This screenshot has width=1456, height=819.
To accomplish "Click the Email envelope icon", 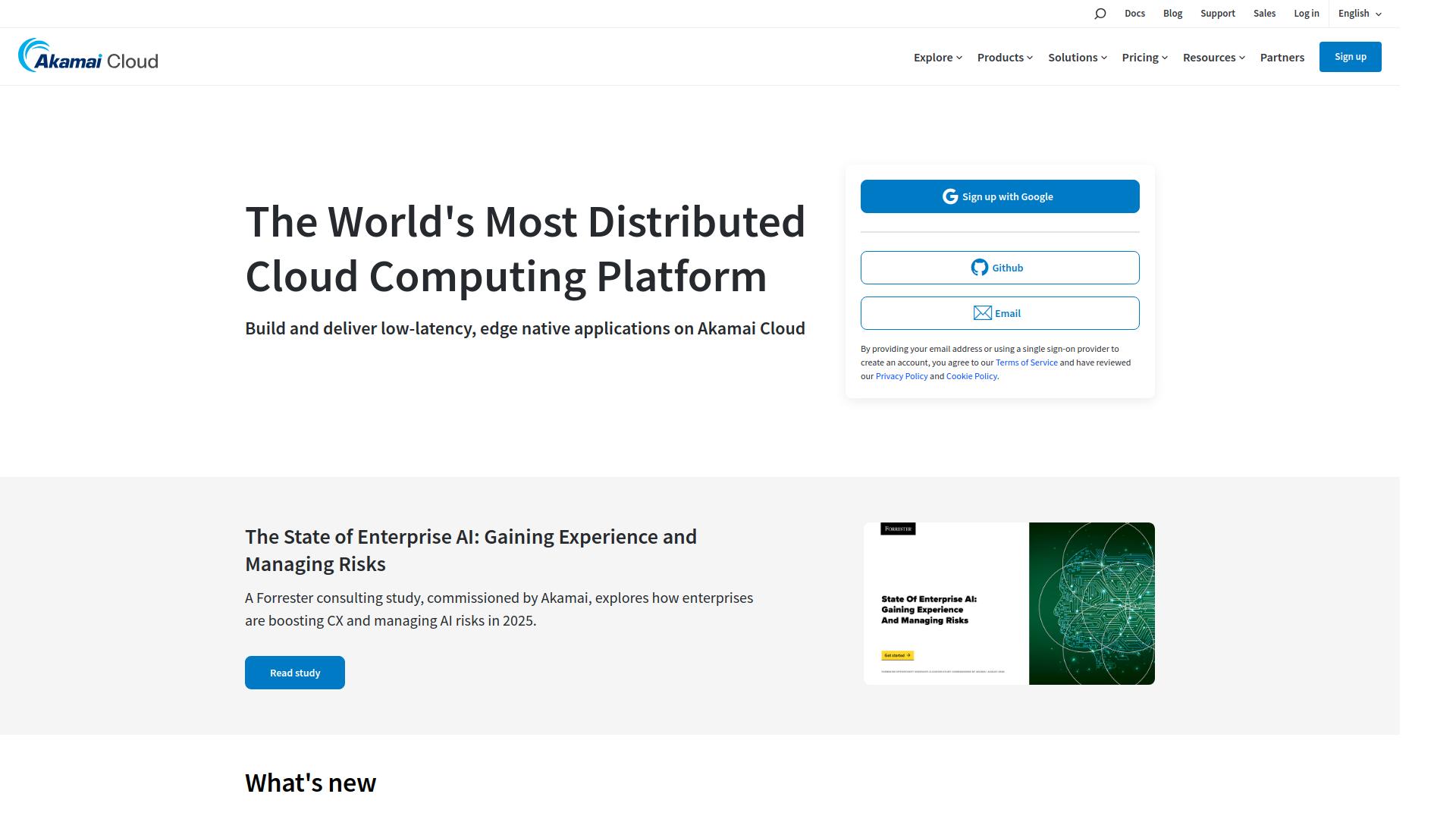I will 982,313.
